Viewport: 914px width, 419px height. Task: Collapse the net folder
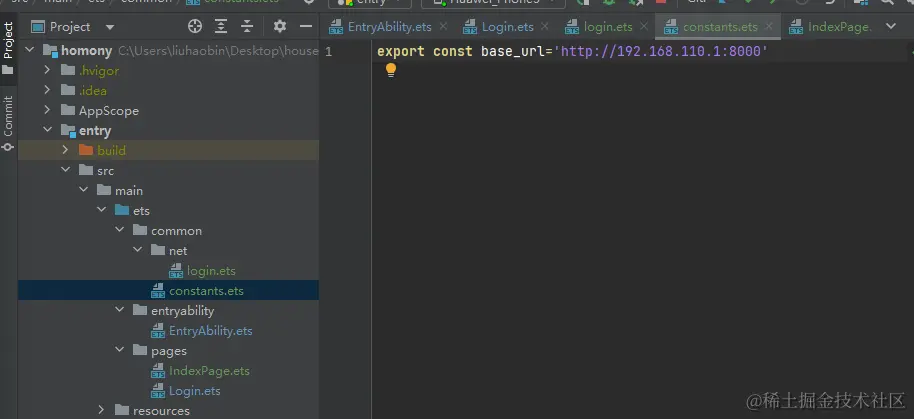pyautogui.click(x=138, y=249)
